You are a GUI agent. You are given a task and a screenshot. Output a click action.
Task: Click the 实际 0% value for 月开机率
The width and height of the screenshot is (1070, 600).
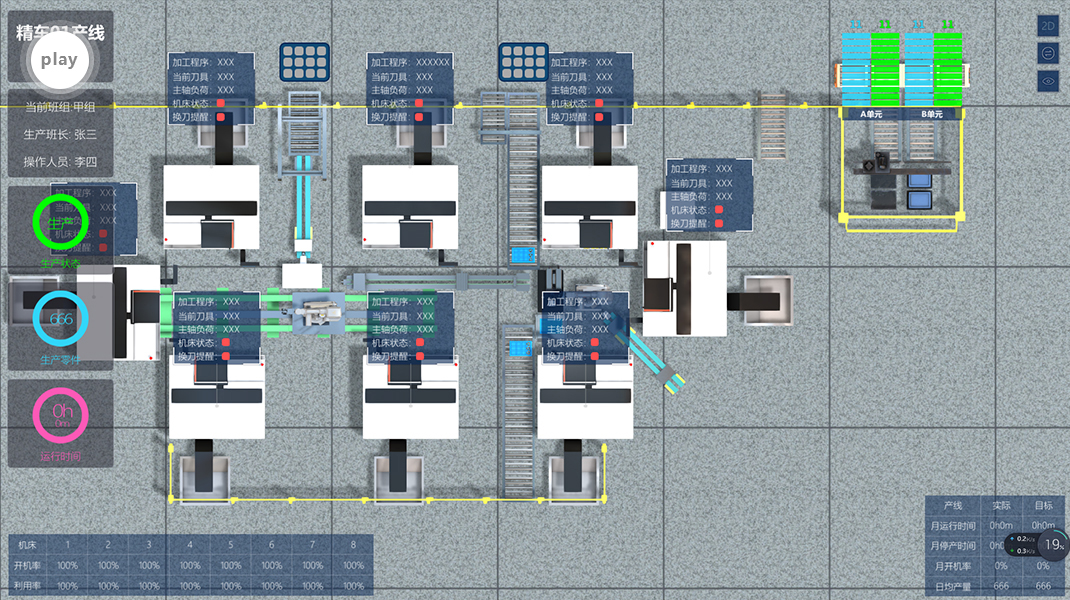coord(1001,566)
